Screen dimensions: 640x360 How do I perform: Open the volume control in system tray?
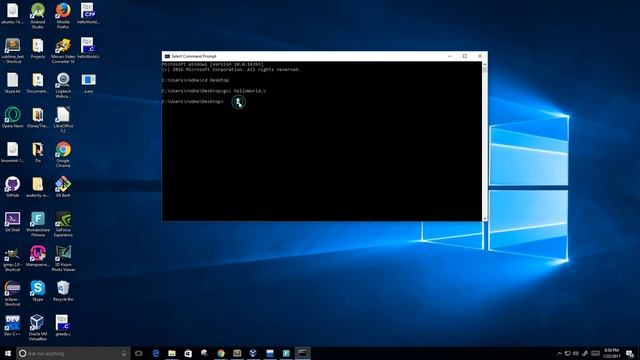(x=576, y=353)
